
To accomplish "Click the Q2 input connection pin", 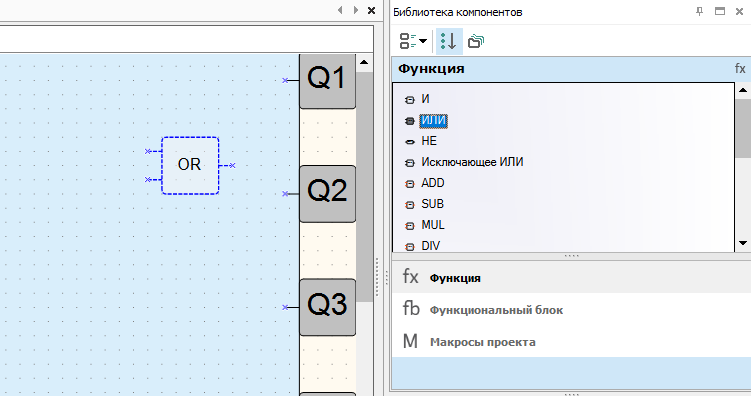I will pos(285,193).
